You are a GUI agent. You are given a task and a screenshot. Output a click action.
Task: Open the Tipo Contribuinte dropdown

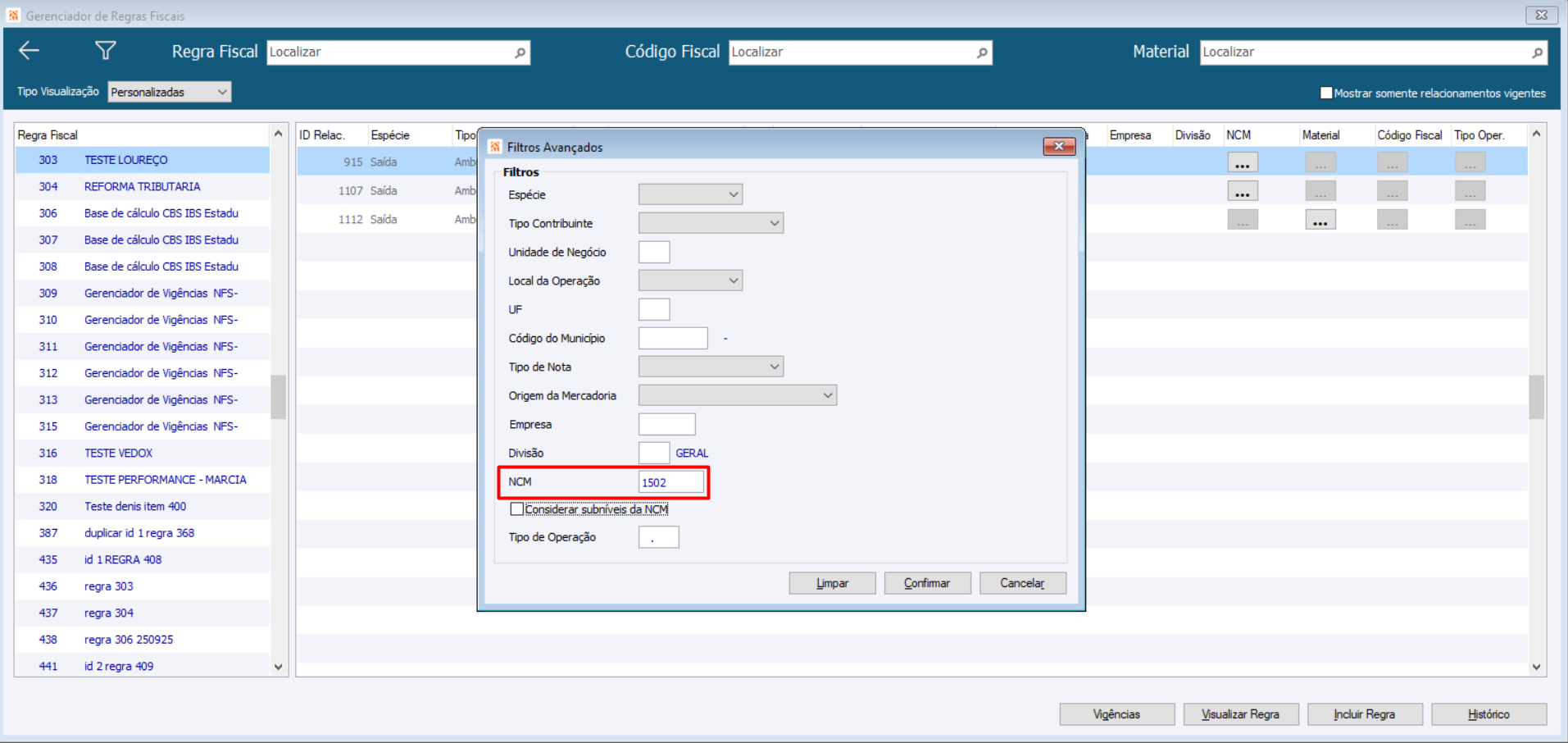711,223
